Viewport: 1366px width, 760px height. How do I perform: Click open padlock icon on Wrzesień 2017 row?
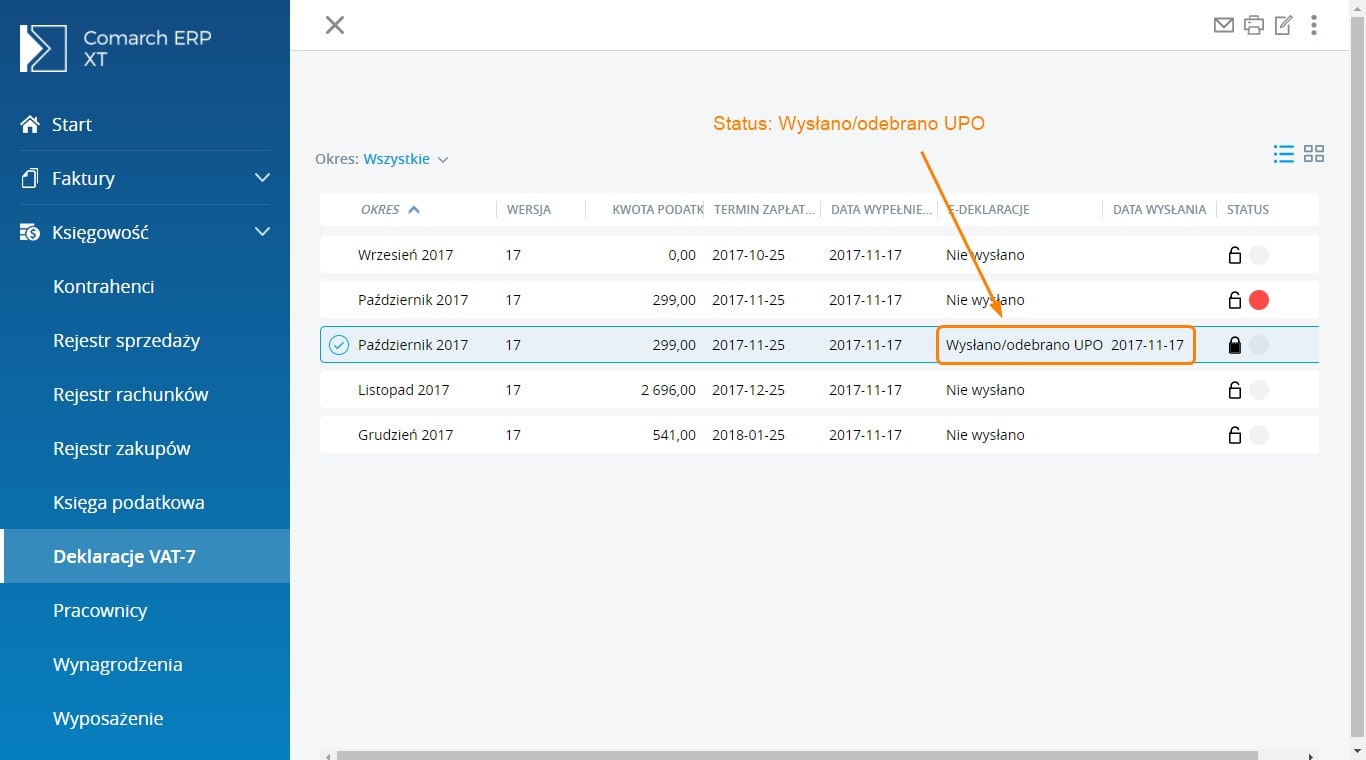pos(1235,255)
